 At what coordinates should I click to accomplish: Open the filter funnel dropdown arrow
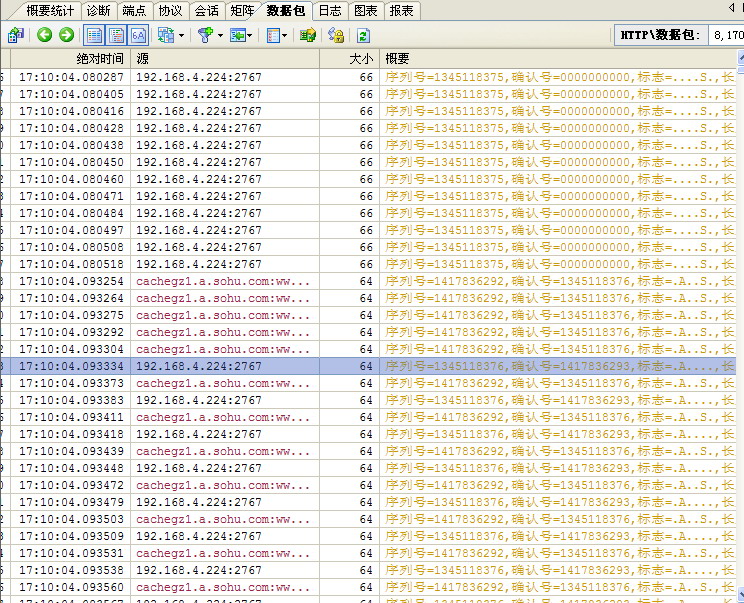(x=220, y=35)
